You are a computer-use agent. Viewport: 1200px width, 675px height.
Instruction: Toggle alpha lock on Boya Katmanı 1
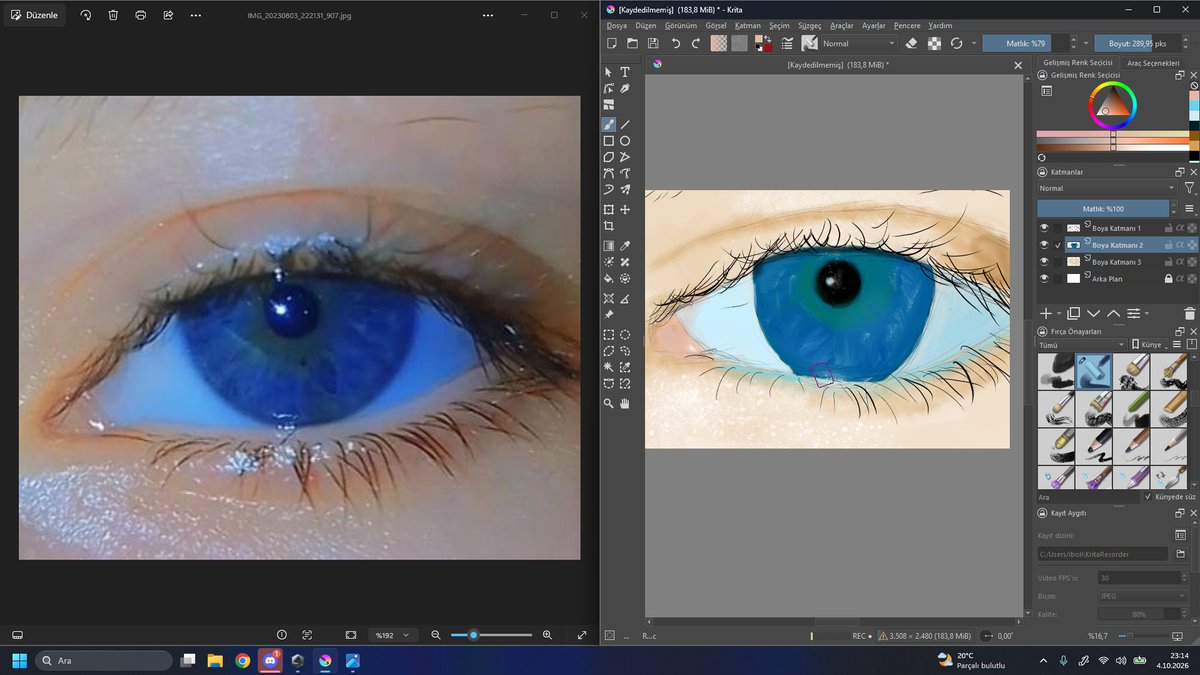click(1180, 228)
